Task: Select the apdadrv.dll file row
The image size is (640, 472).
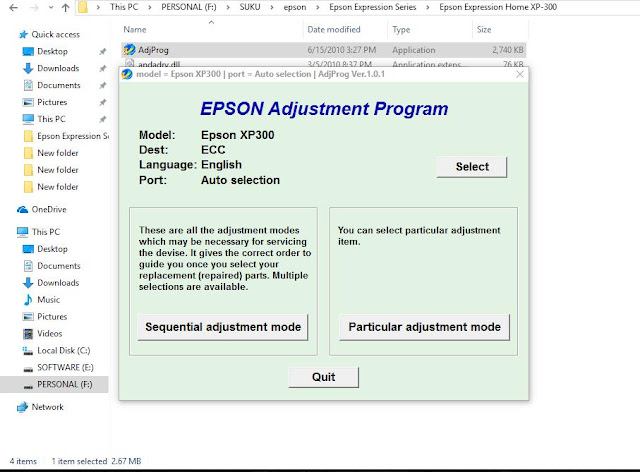Action: pos(324,64)
